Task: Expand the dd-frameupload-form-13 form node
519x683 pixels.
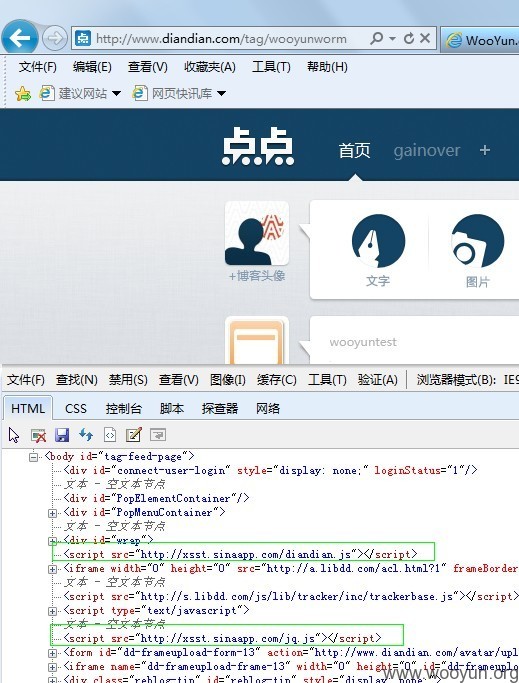Action: point(52,653)
